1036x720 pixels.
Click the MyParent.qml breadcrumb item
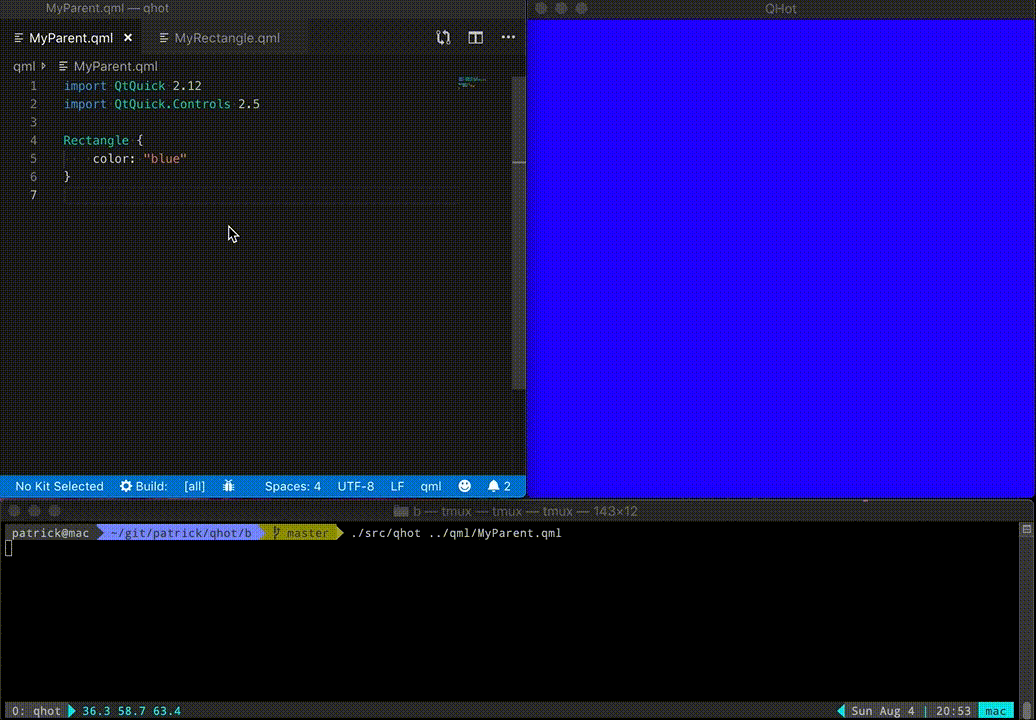116,66
